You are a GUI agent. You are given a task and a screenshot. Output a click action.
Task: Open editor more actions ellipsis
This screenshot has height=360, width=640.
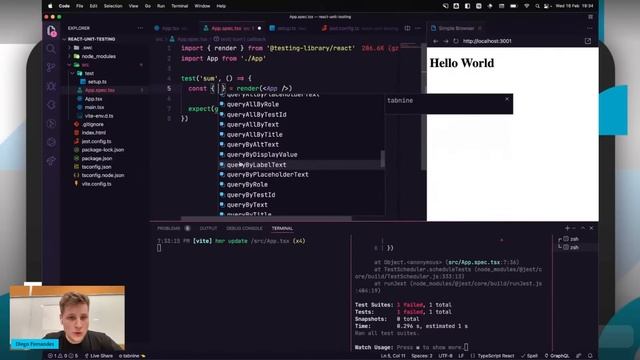click(418, 28)
